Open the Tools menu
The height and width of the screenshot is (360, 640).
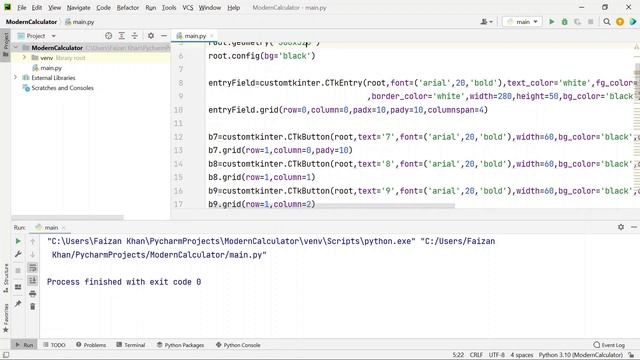(169, 7)
